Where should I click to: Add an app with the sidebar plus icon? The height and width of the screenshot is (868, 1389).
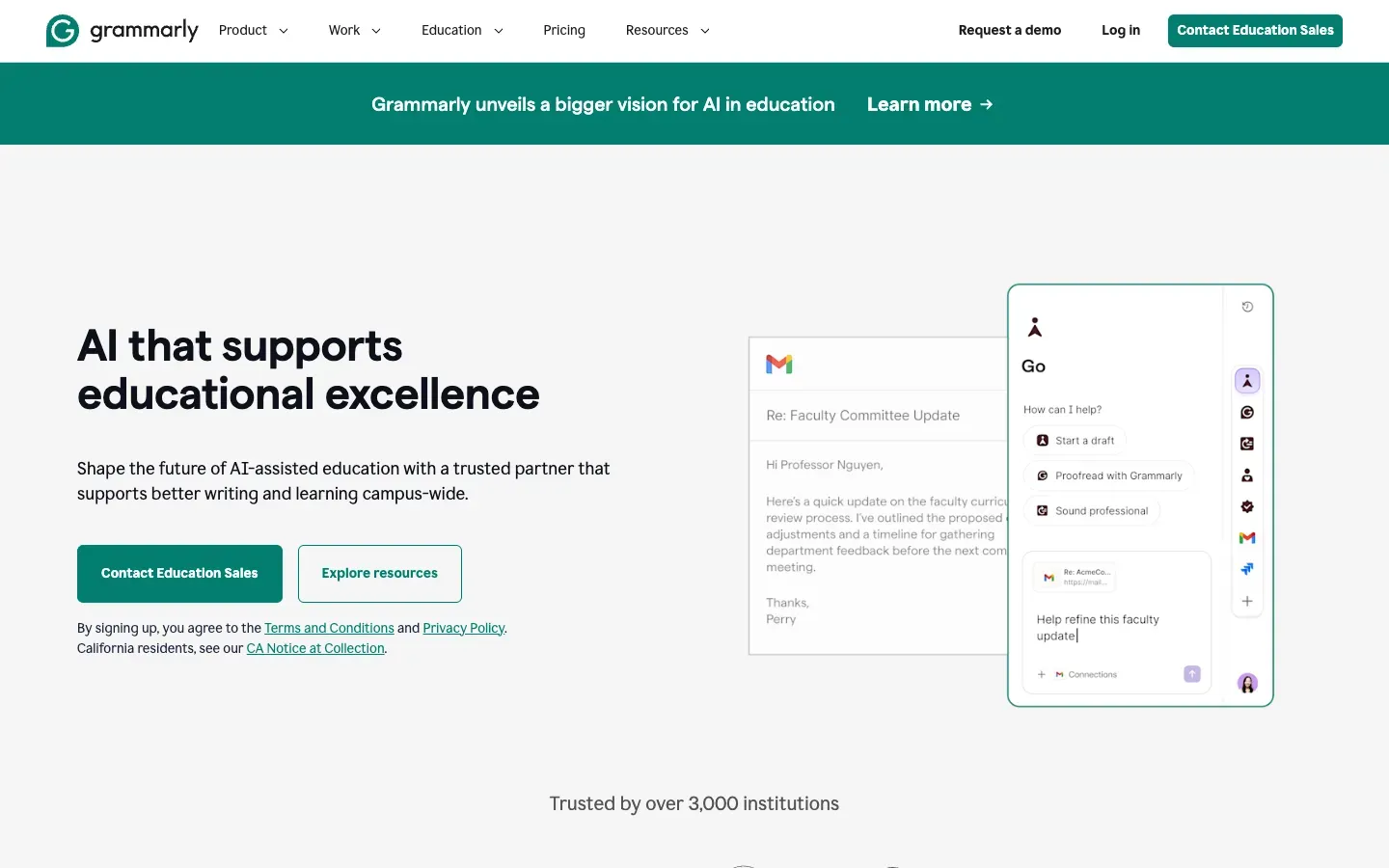point(1247,601)
